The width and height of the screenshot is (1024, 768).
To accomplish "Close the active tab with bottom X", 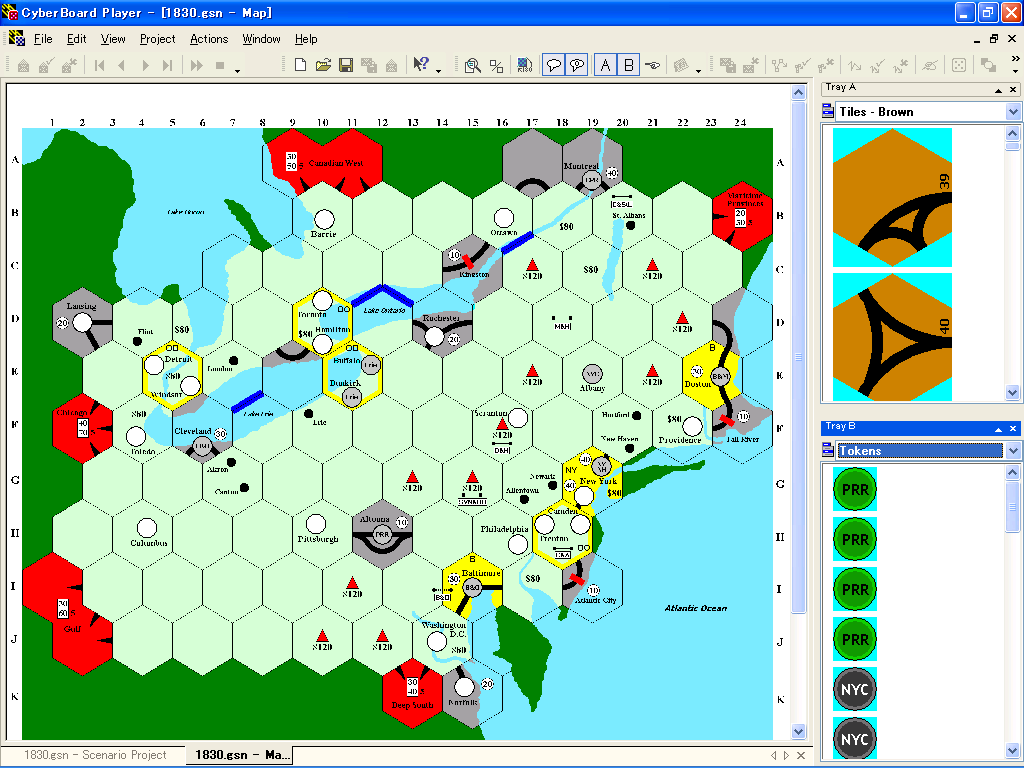I will point(801,755).
